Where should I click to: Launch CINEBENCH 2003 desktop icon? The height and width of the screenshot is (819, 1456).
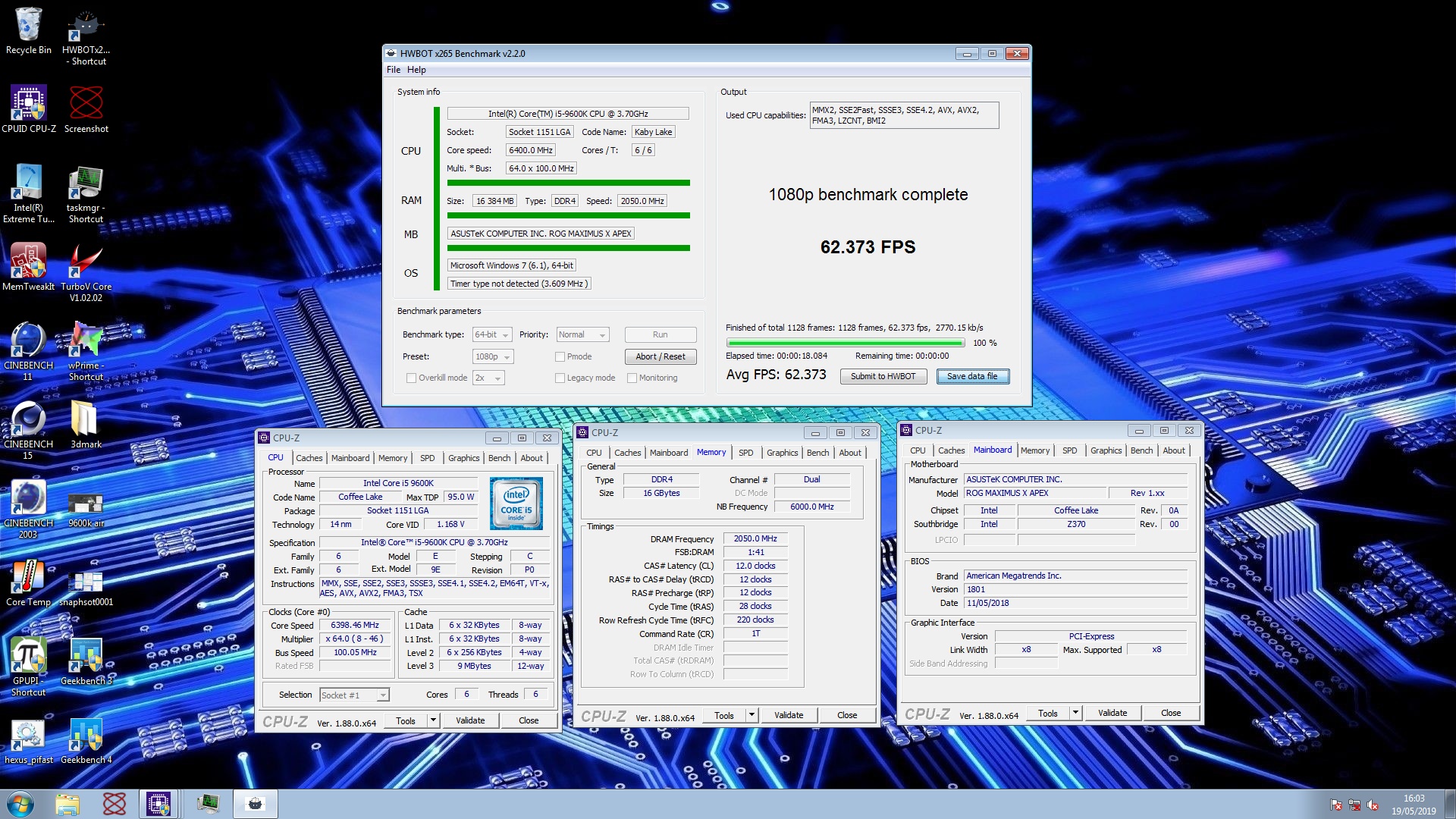click(x=28, y=510)
